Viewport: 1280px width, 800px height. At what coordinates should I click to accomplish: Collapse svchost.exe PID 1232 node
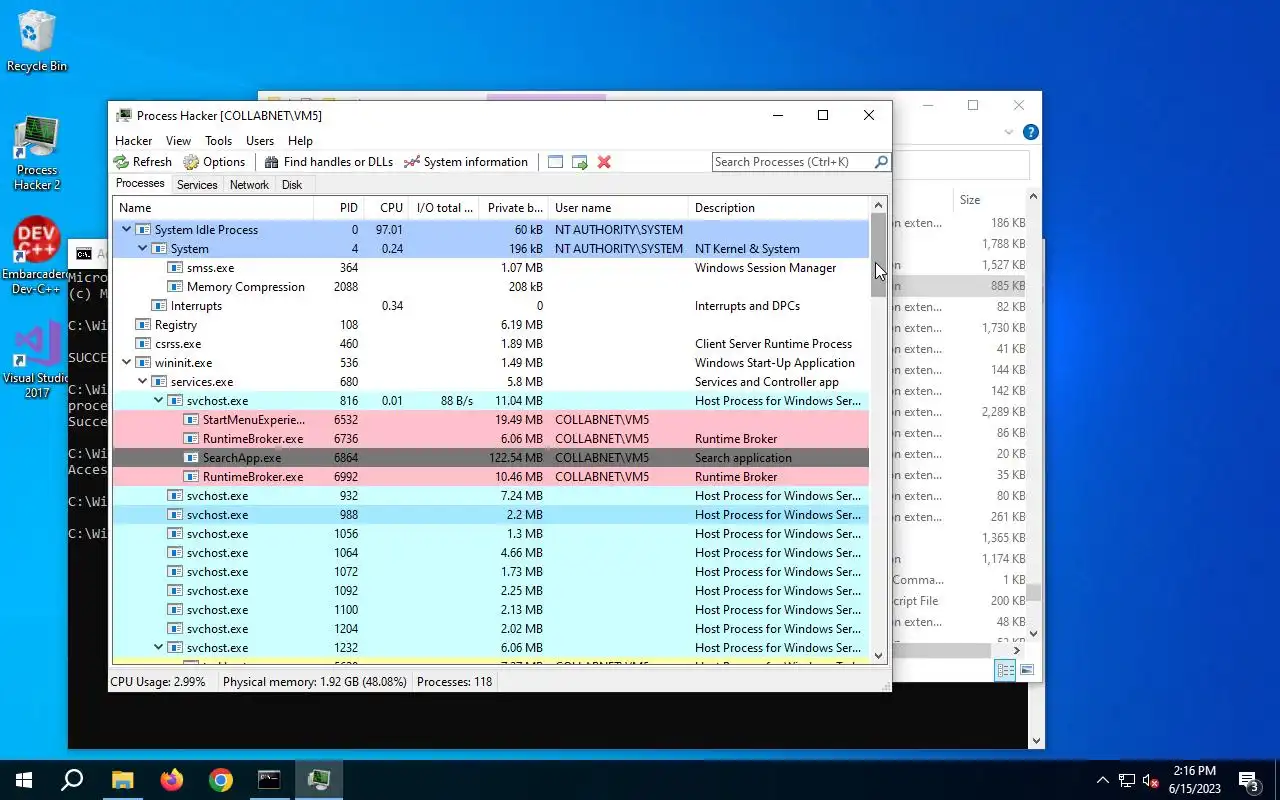tap(158, 648)
